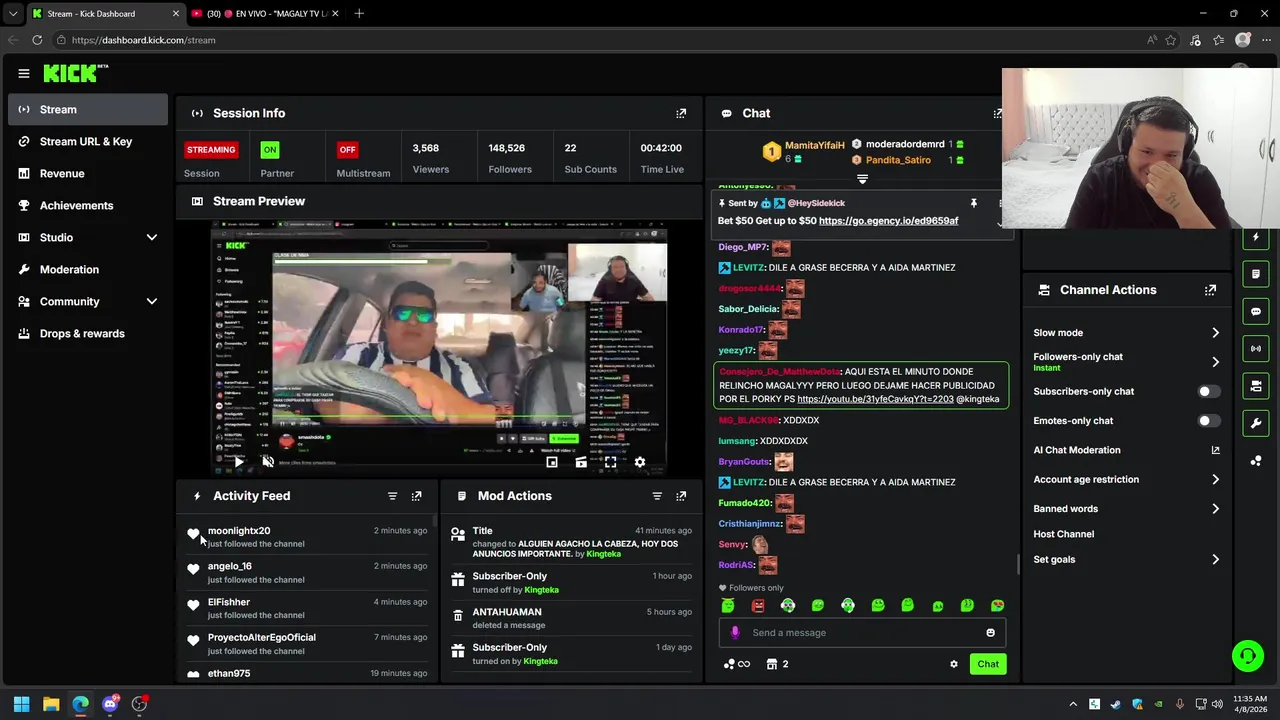The width and height of the screenshot is (1280, 720).
Task: Click ANTAHUAMAN in Mod Actions
Action: coord(507,612)
